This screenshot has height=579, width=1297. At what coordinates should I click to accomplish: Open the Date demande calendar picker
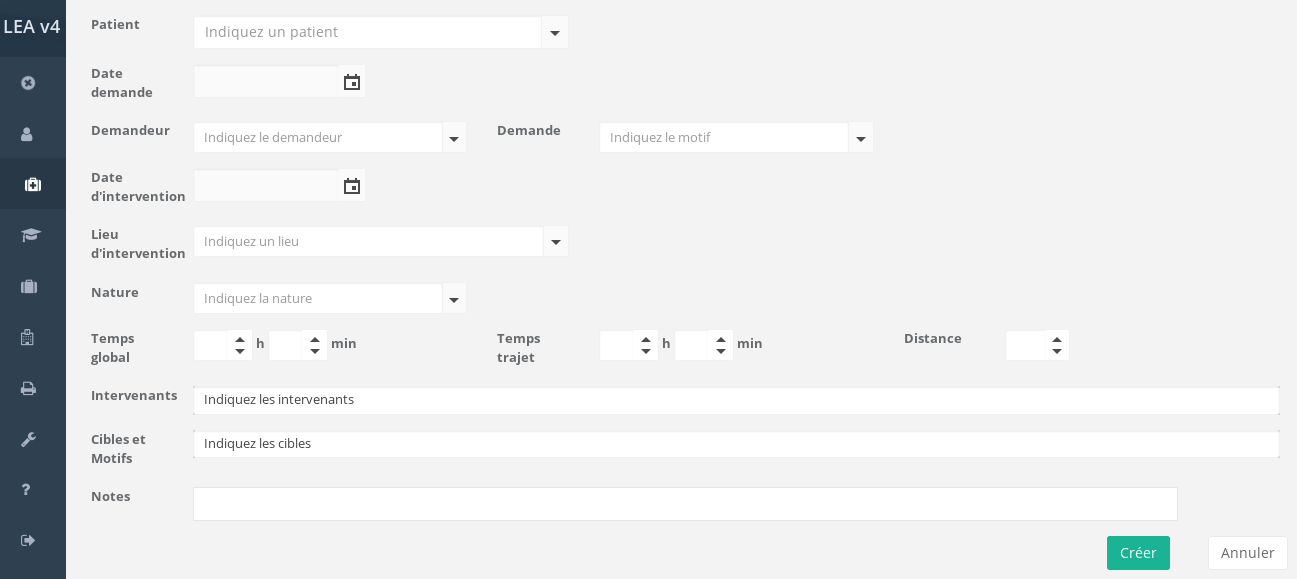[x=352, y=83]
